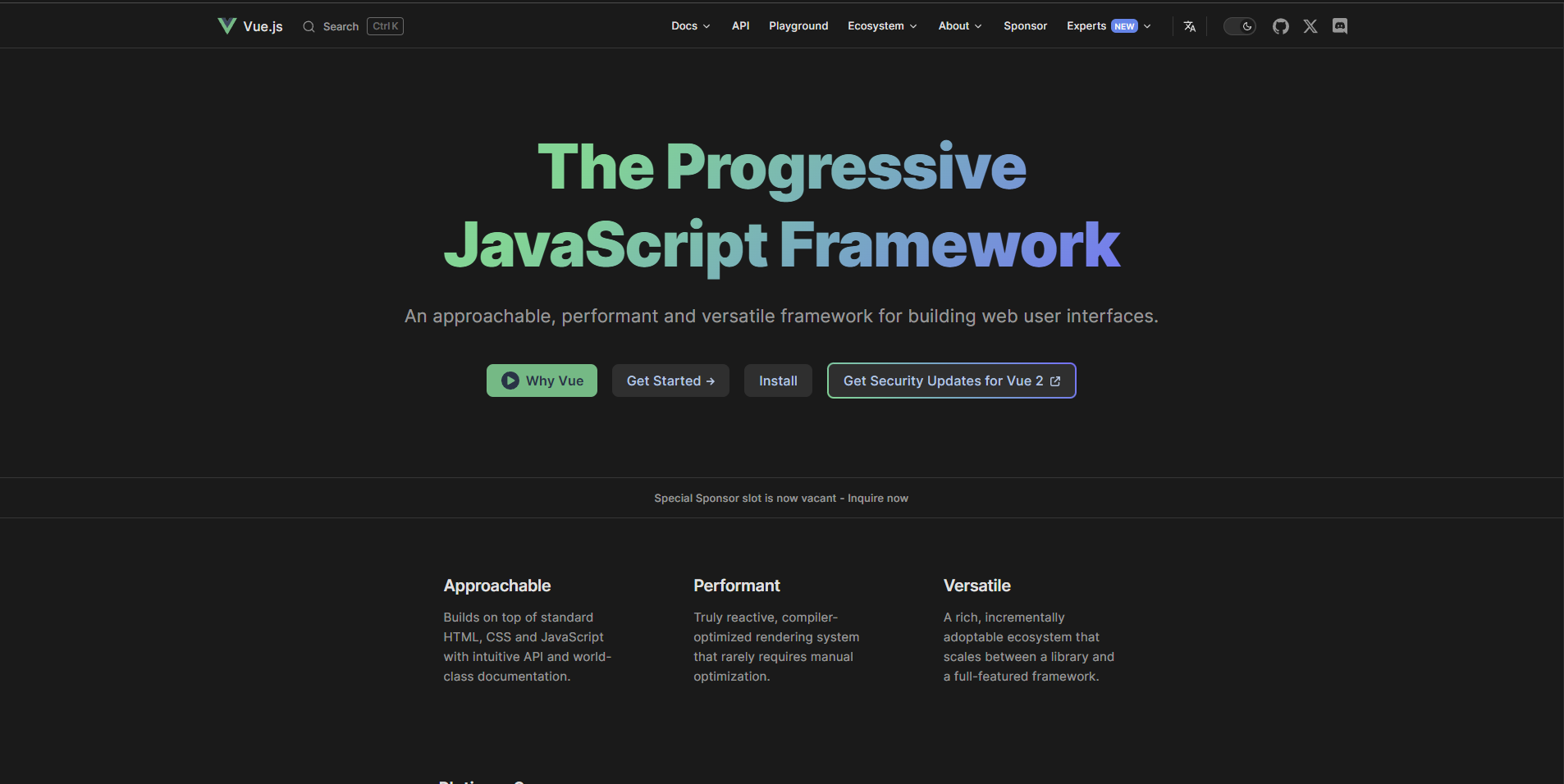Click the Search input box

(x=353, y=26)
